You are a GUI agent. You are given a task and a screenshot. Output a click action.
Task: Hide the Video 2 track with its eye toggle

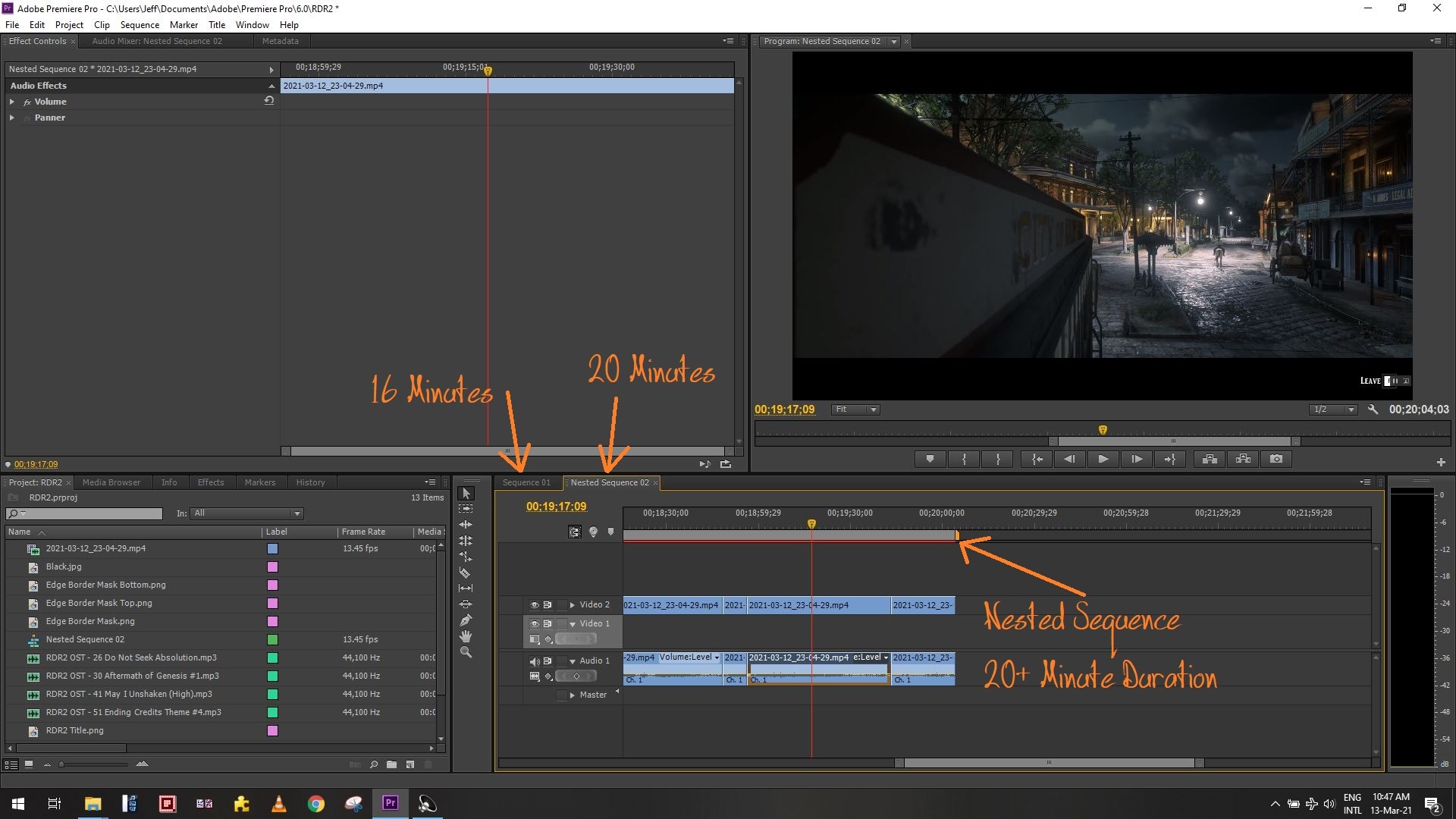tap(535, 604)
